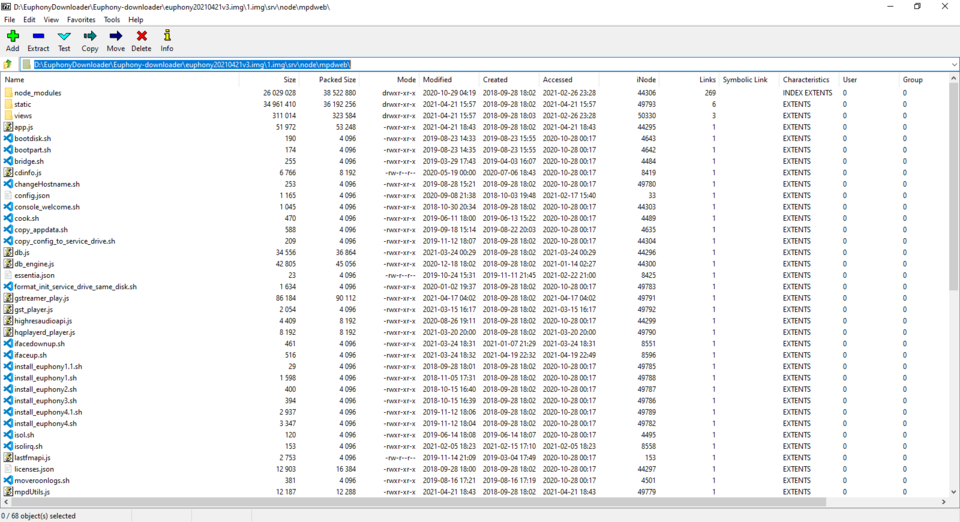Click the Extract toolbar icon

pos(38,37)
